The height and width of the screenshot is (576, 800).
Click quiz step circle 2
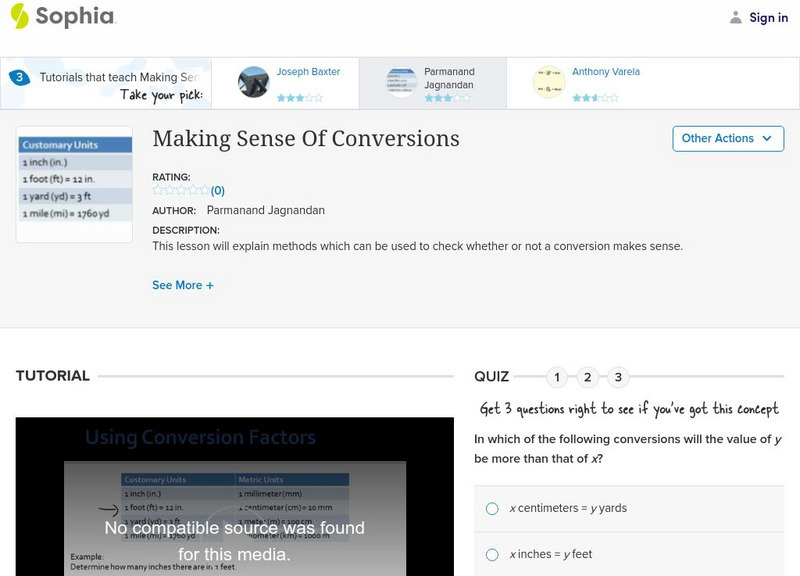click(x=589, y=377)
